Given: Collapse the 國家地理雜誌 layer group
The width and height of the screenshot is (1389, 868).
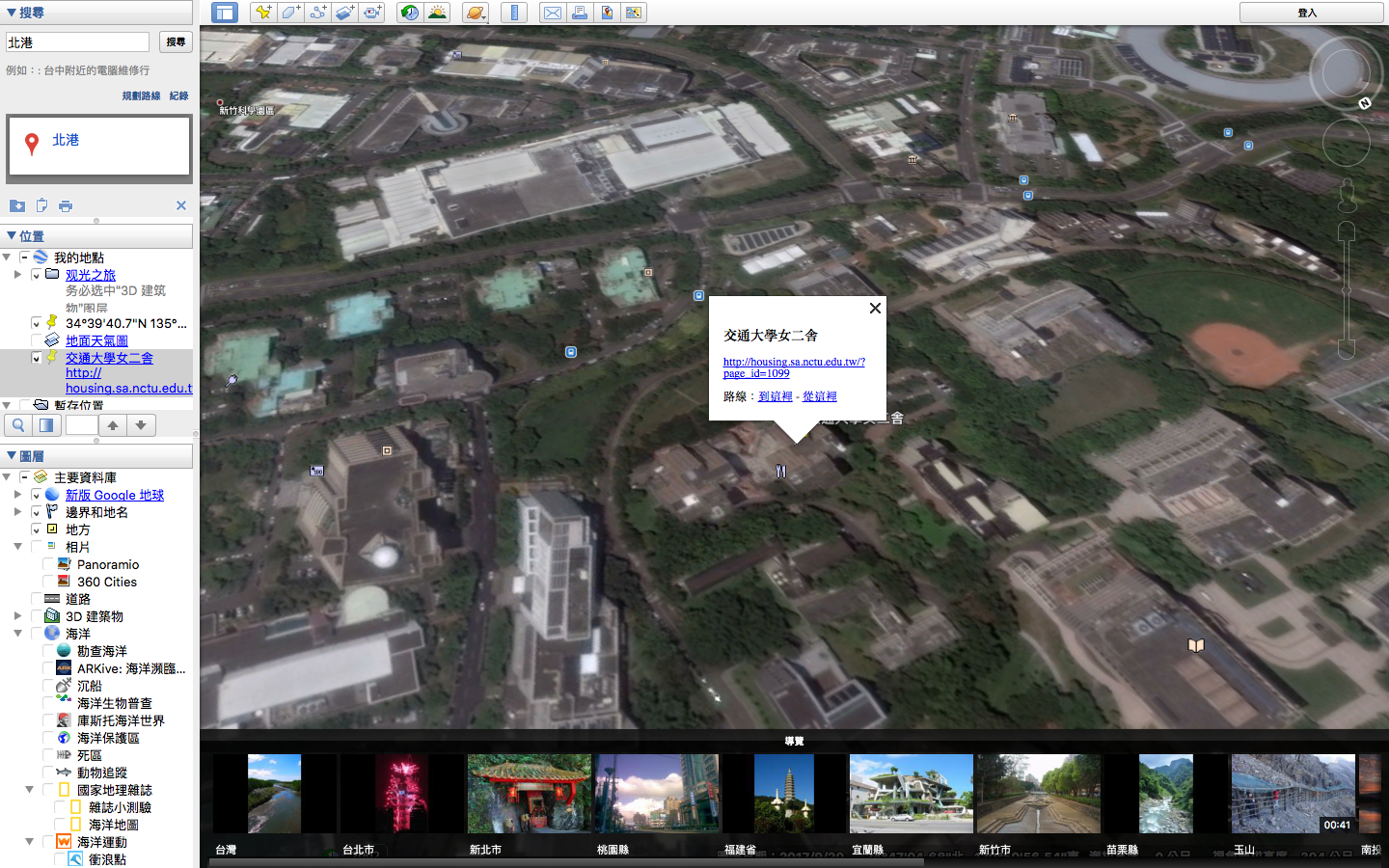Looking at the screenshot, I should 29,790.
